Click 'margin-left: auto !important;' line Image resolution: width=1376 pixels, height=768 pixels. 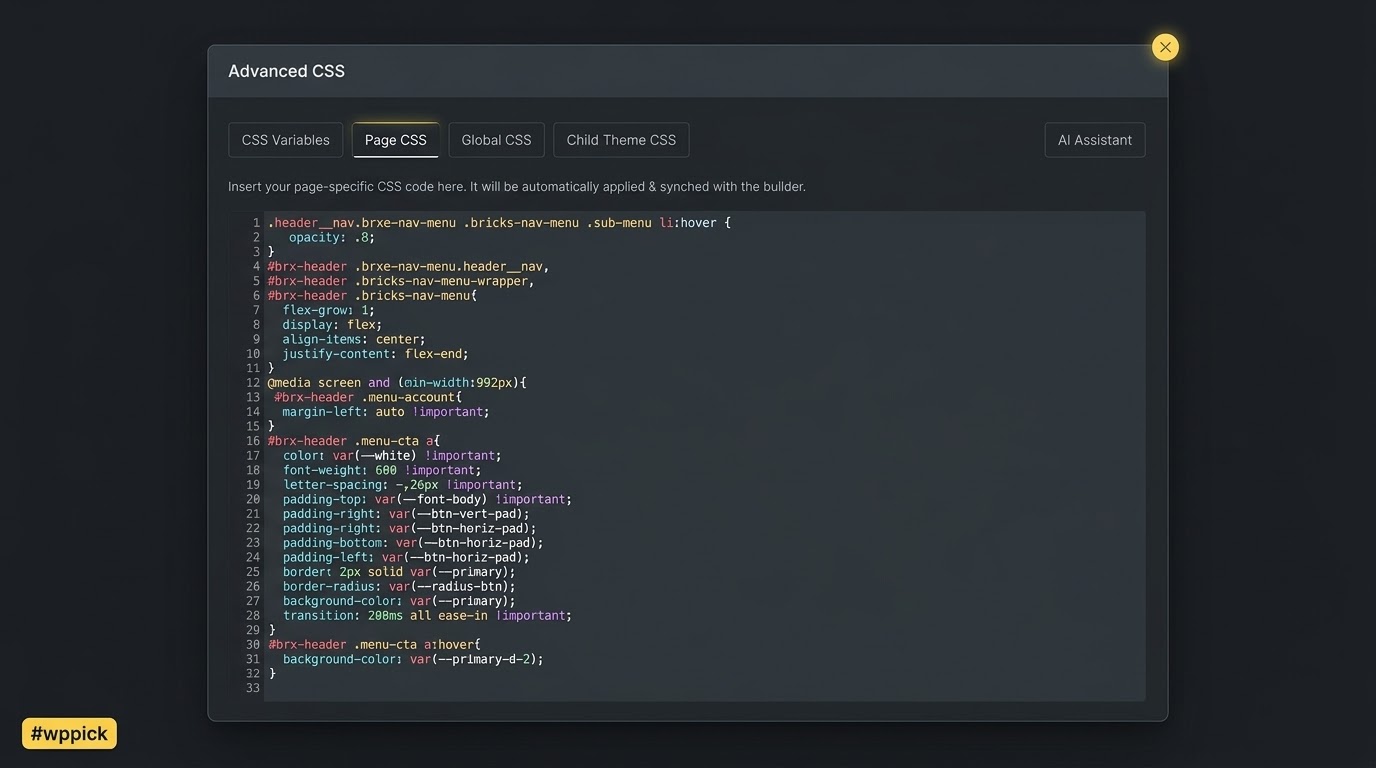386,411
